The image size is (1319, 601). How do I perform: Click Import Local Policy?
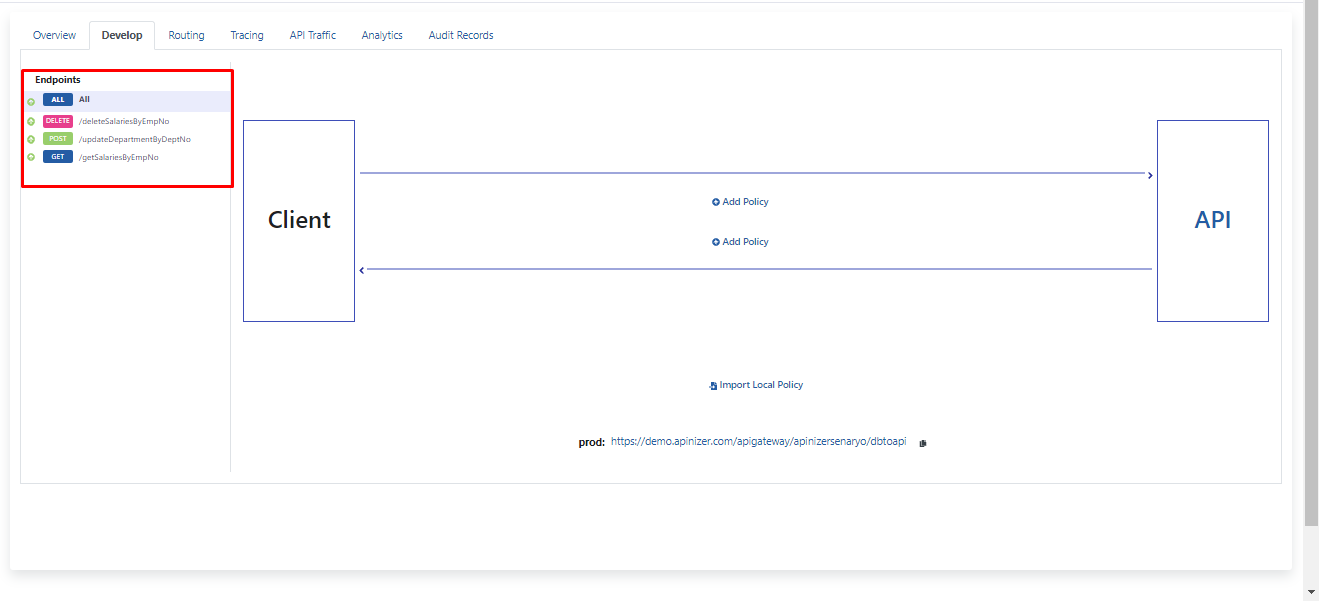756,385
